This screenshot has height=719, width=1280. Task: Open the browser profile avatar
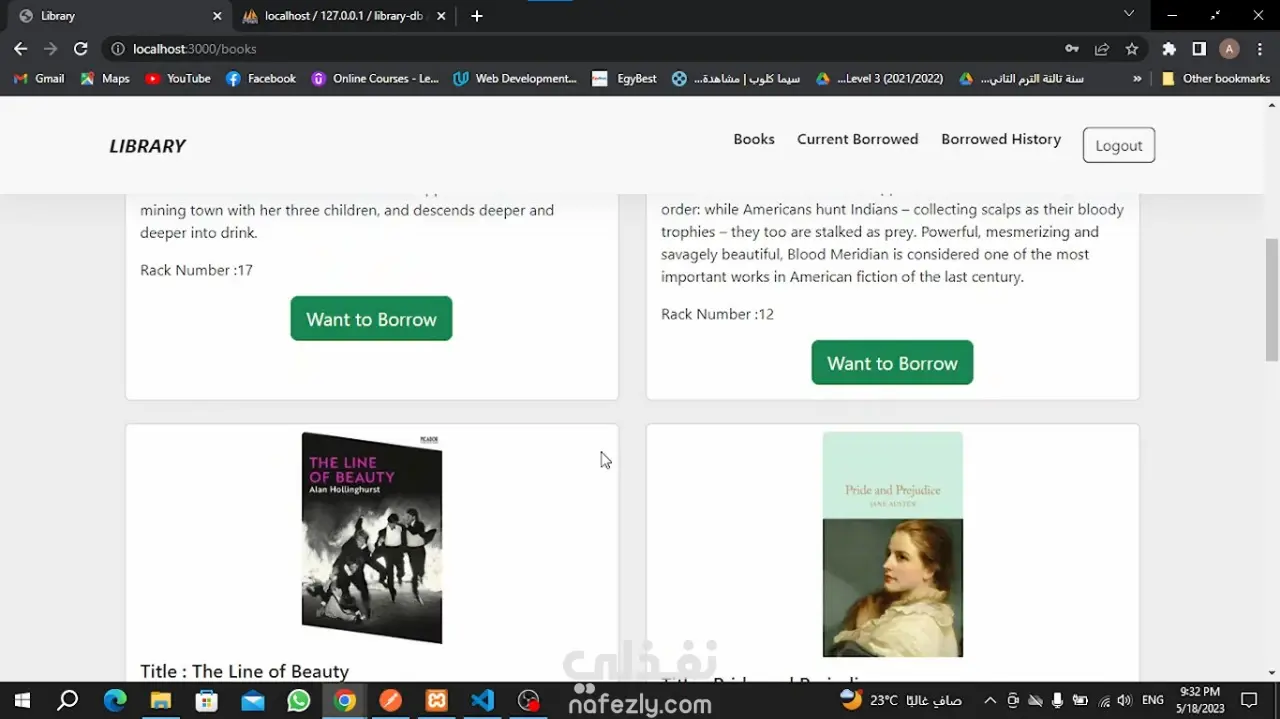(1228, 48)
